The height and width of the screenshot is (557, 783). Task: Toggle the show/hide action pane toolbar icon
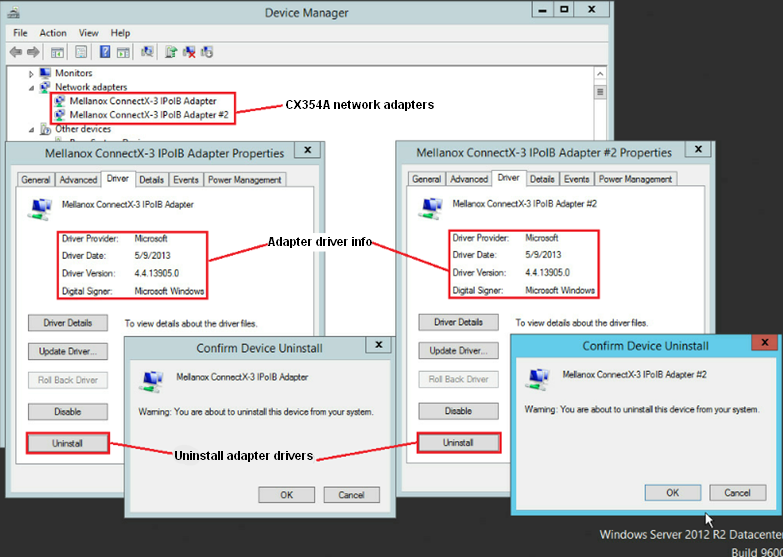coord(123,52)
